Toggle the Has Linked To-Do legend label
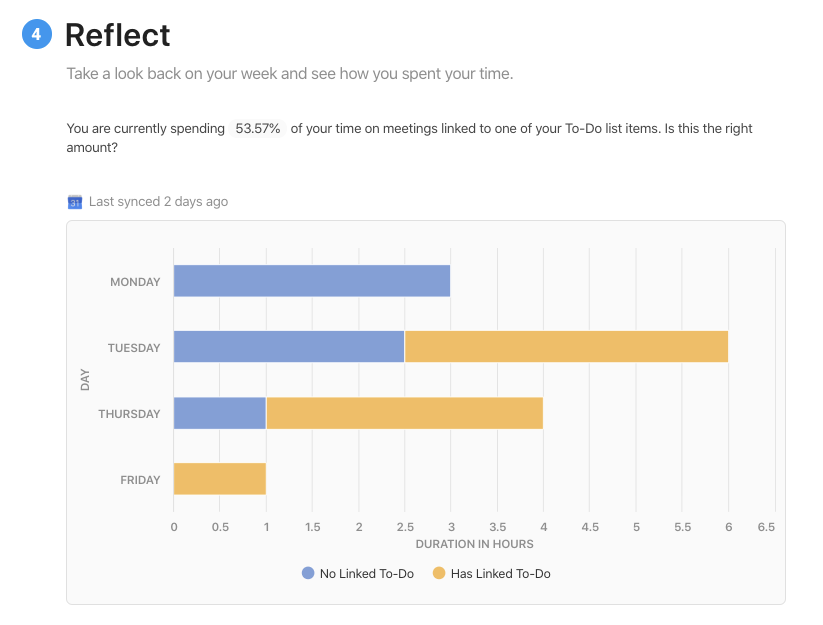 500,574
